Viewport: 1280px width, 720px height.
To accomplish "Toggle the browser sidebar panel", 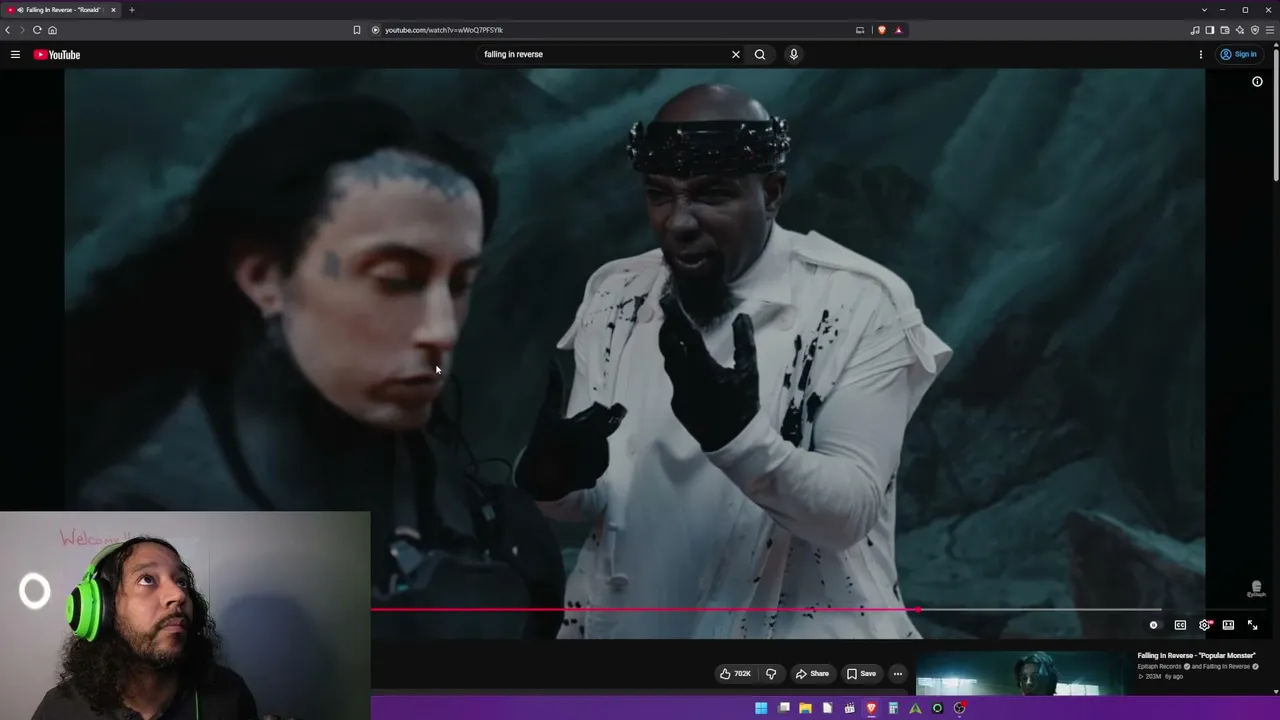I will tap(1209, 30).
